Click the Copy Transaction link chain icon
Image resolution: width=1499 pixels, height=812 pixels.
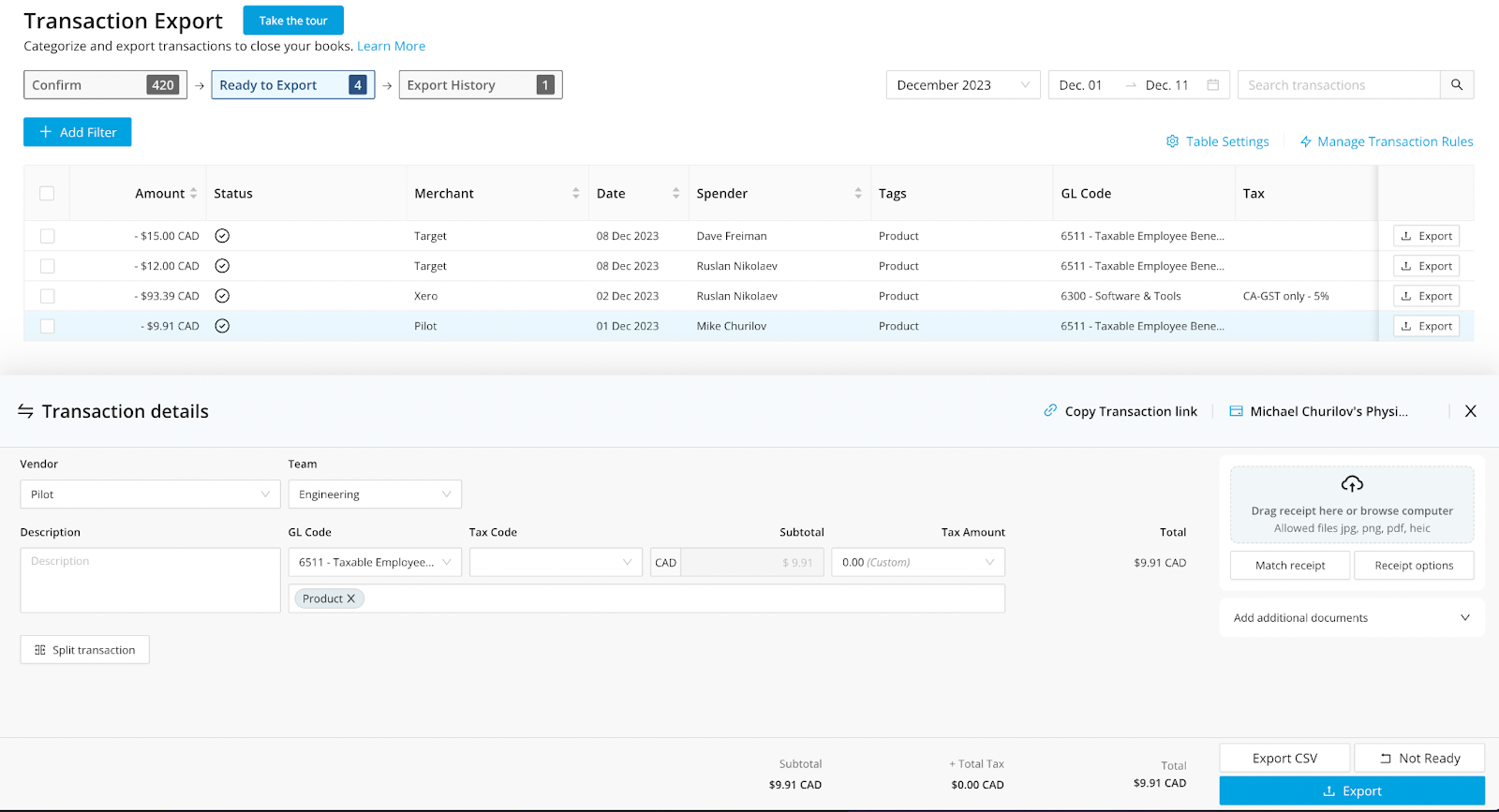1050,411
